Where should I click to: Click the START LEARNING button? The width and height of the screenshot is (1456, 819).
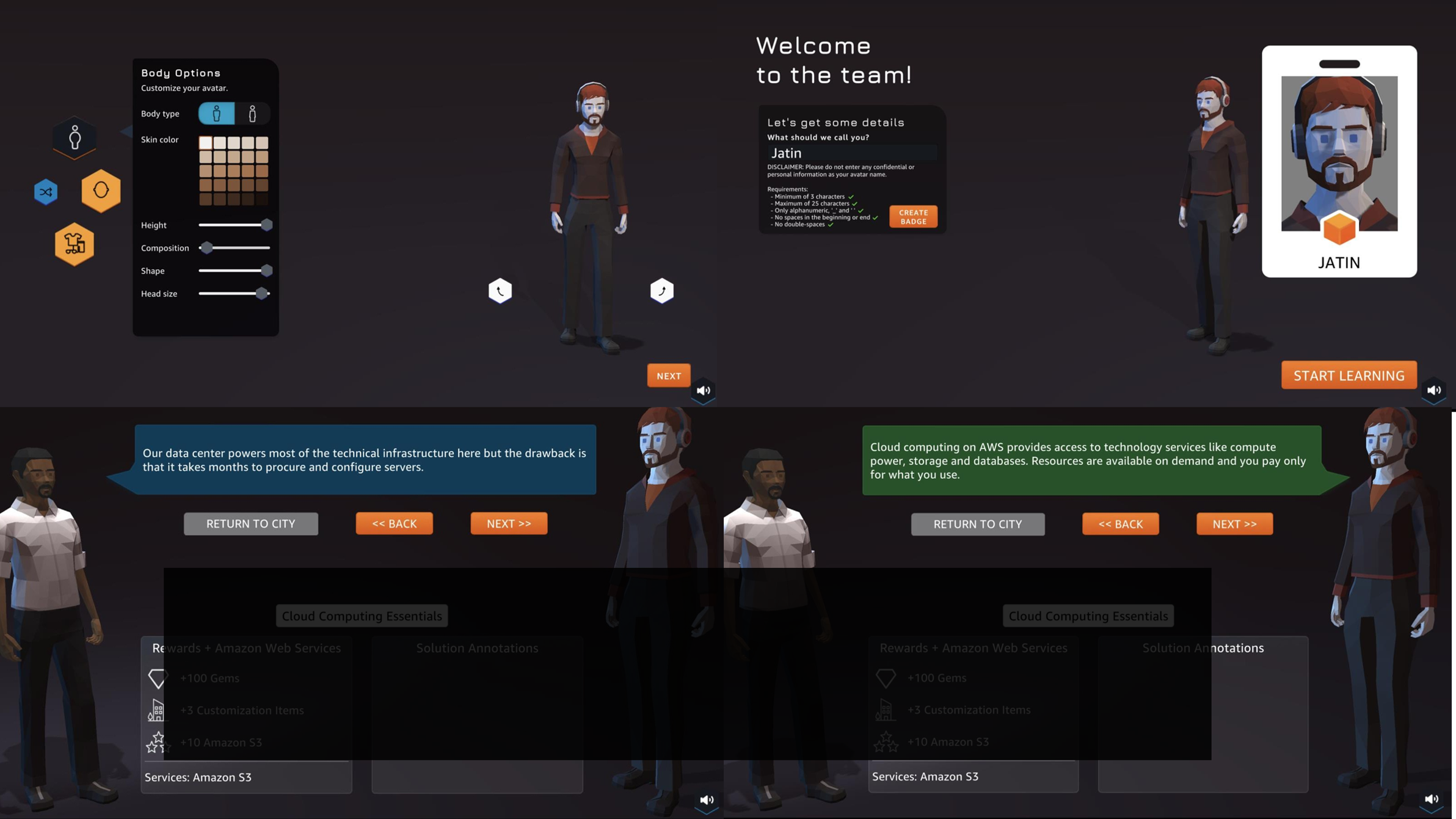(1348, 374)
